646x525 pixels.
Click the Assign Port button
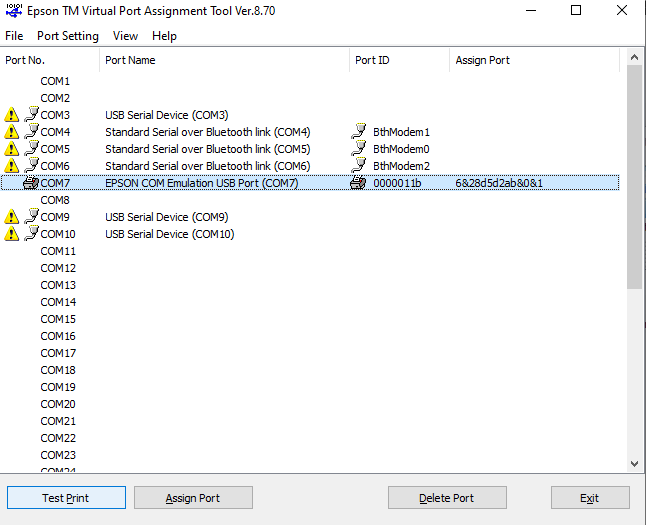(193, 497)
